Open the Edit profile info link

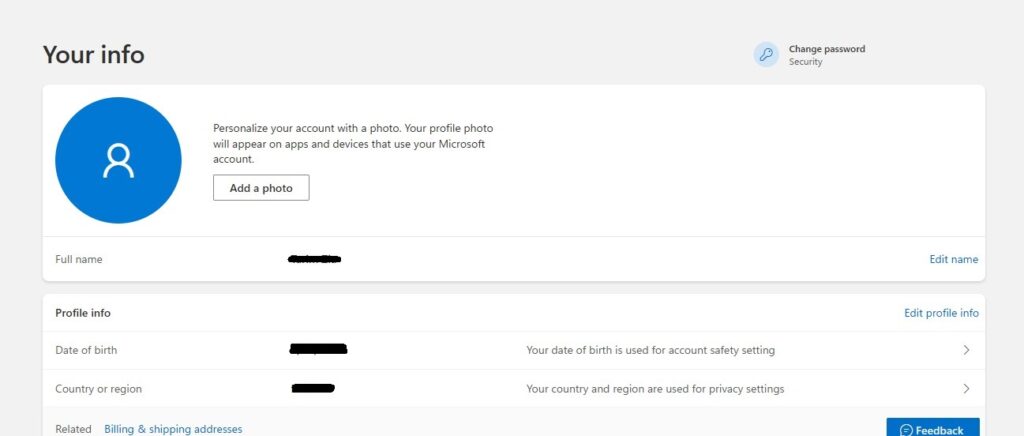click(941, 313)
